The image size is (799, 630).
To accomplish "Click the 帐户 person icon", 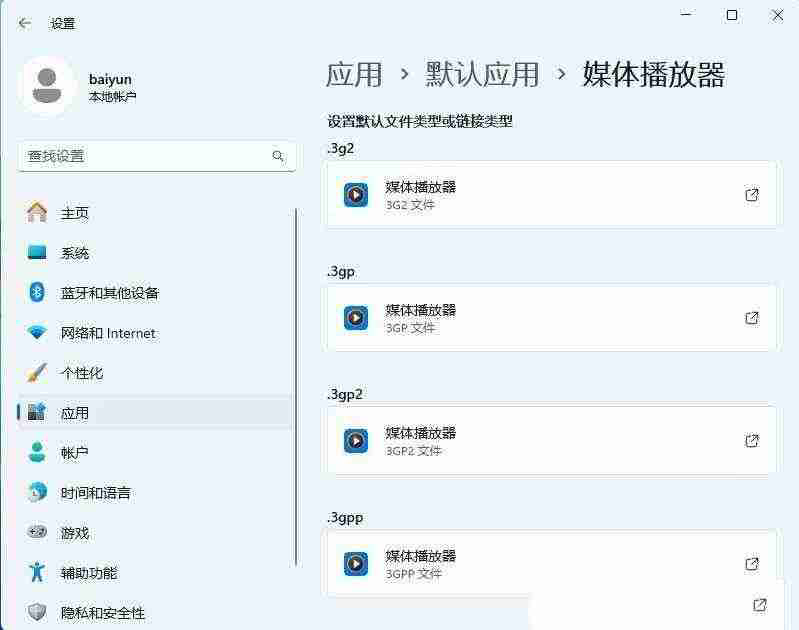I will (37, 452).
